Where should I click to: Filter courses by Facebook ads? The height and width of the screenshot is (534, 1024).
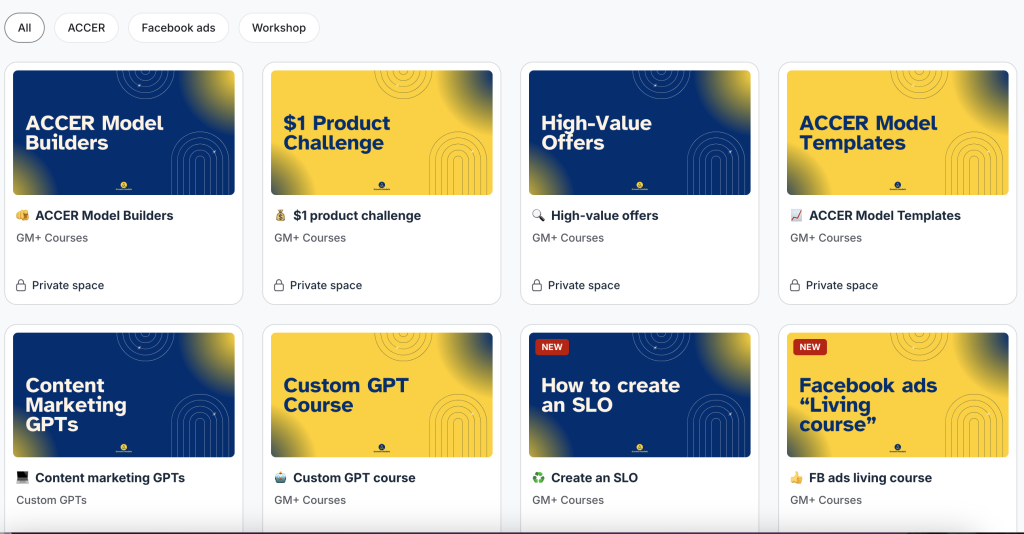pos(178,28)
